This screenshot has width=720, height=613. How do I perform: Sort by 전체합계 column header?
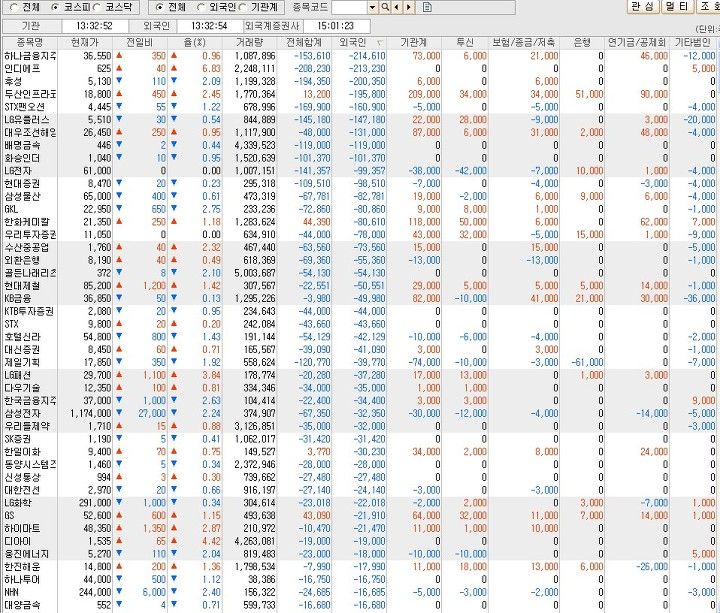[x=304, y=43]
